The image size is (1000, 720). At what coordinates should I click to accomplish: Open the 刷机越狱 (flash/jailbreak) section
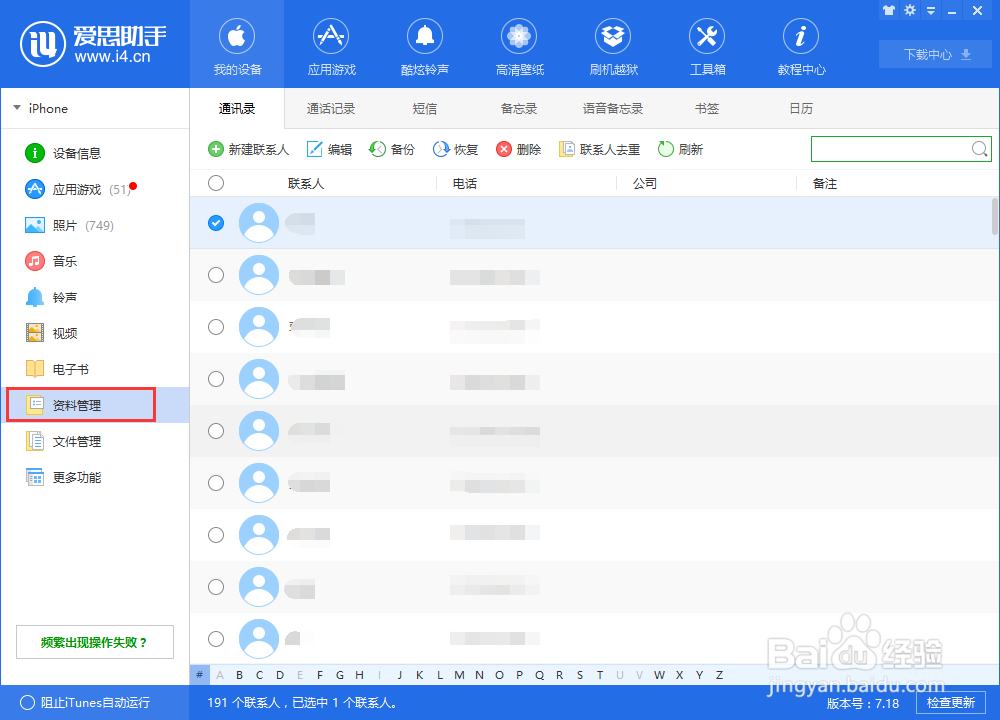point(613,45)
